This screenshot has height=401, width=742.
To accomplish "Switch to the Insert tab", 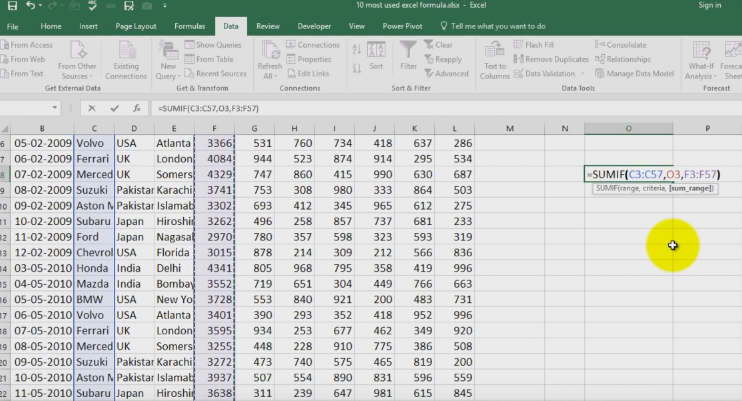I will [x=88, y=27].
